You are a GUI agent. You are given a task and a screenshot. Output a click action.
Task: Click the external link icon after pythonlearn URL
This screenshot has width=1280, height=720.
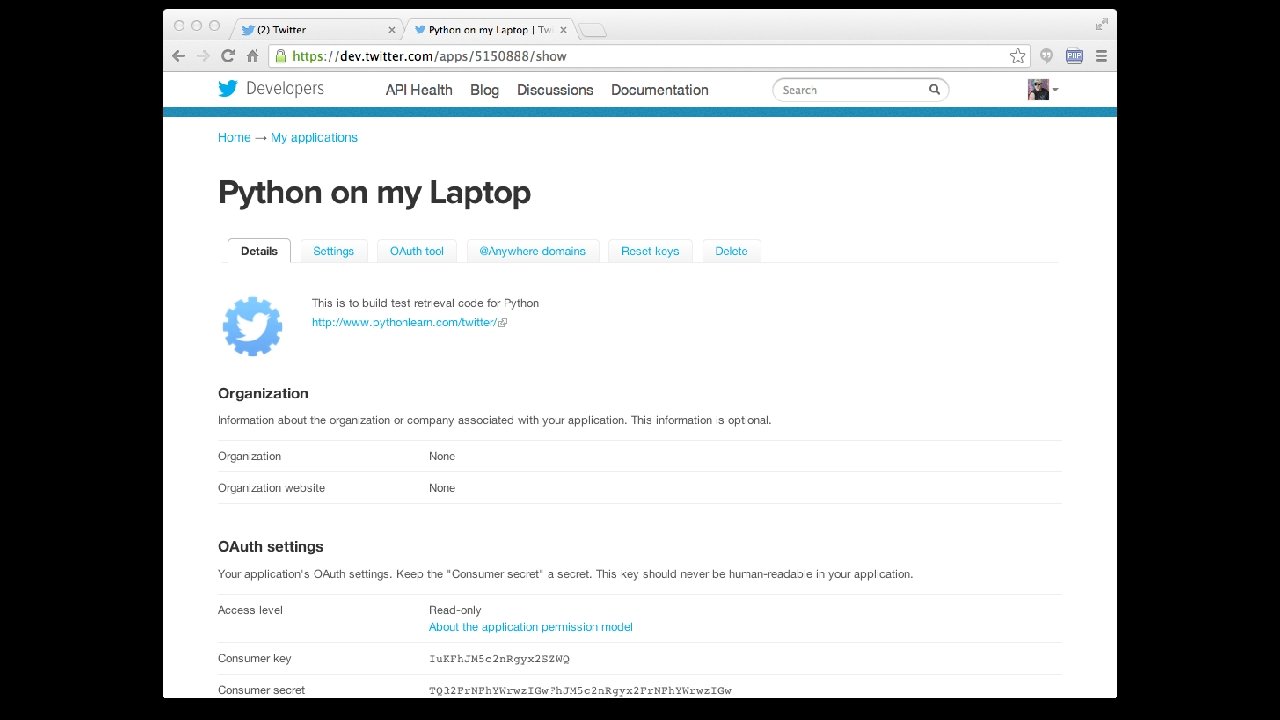click(x=503, y=322)
